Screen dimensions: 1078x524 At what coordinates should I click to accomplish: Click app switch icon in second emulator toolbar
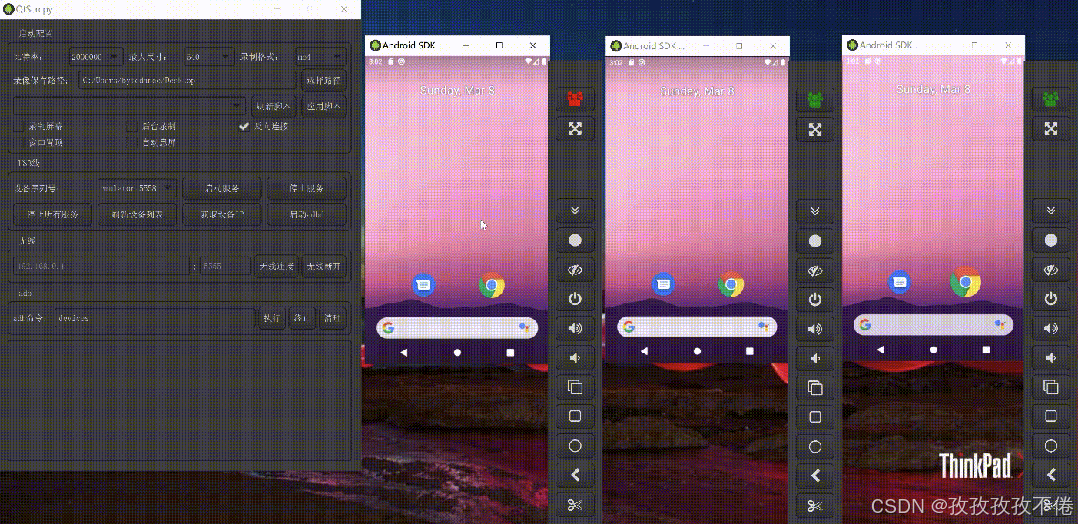815,388
